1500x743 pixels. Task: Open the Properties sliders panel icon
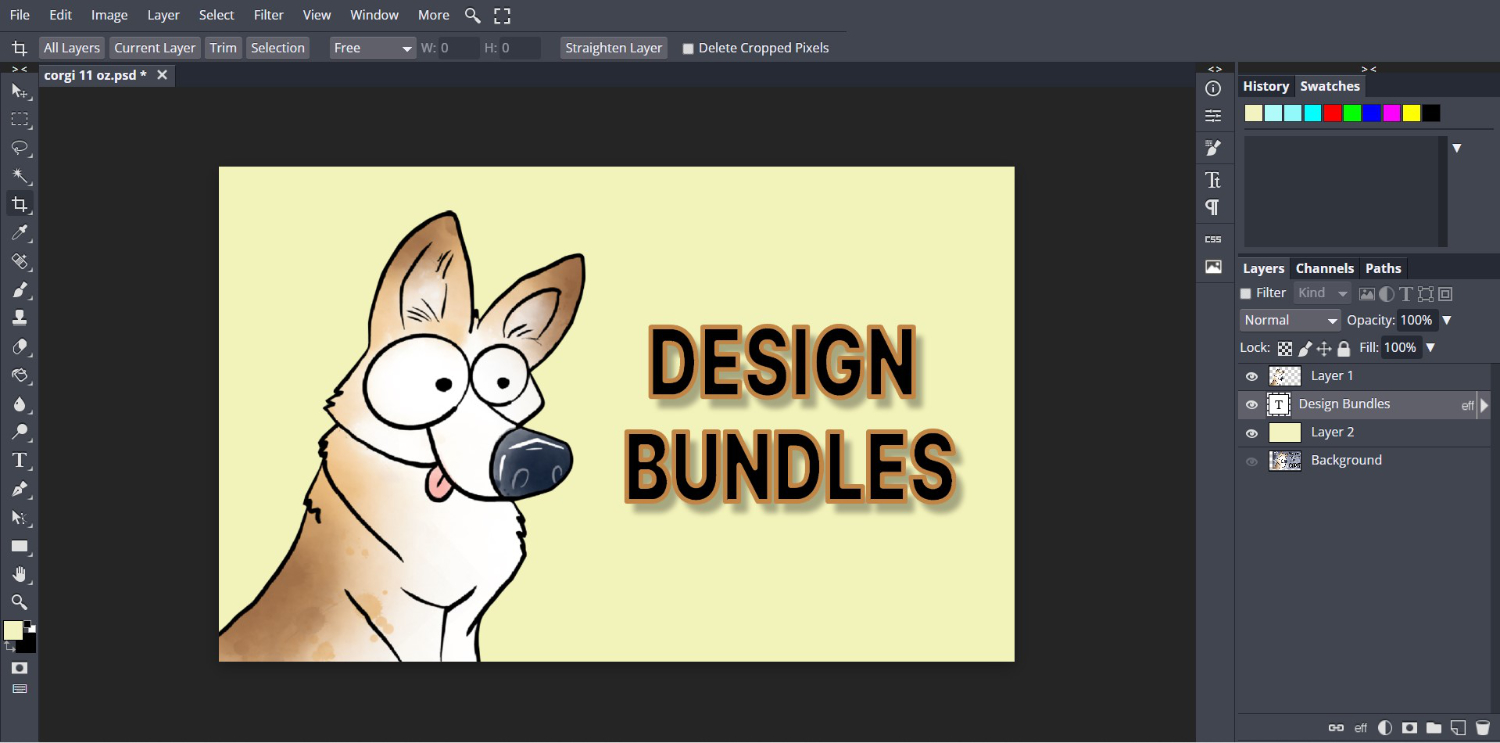point(1213,116)
